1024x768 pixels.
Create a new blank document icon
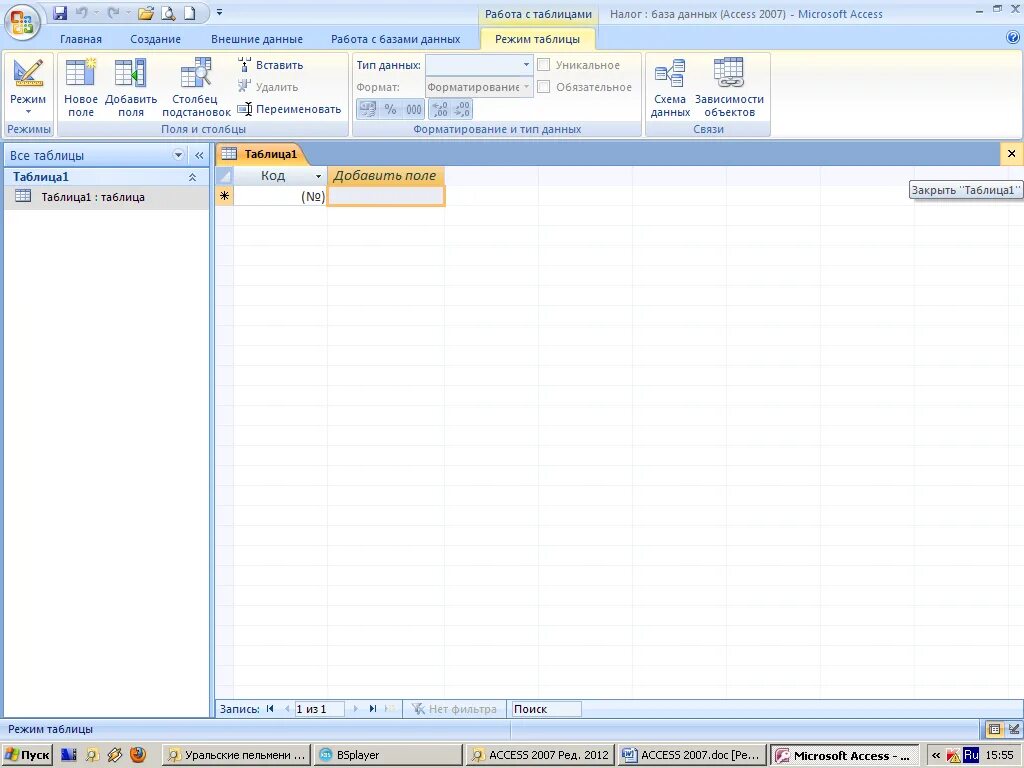[189, 12]
